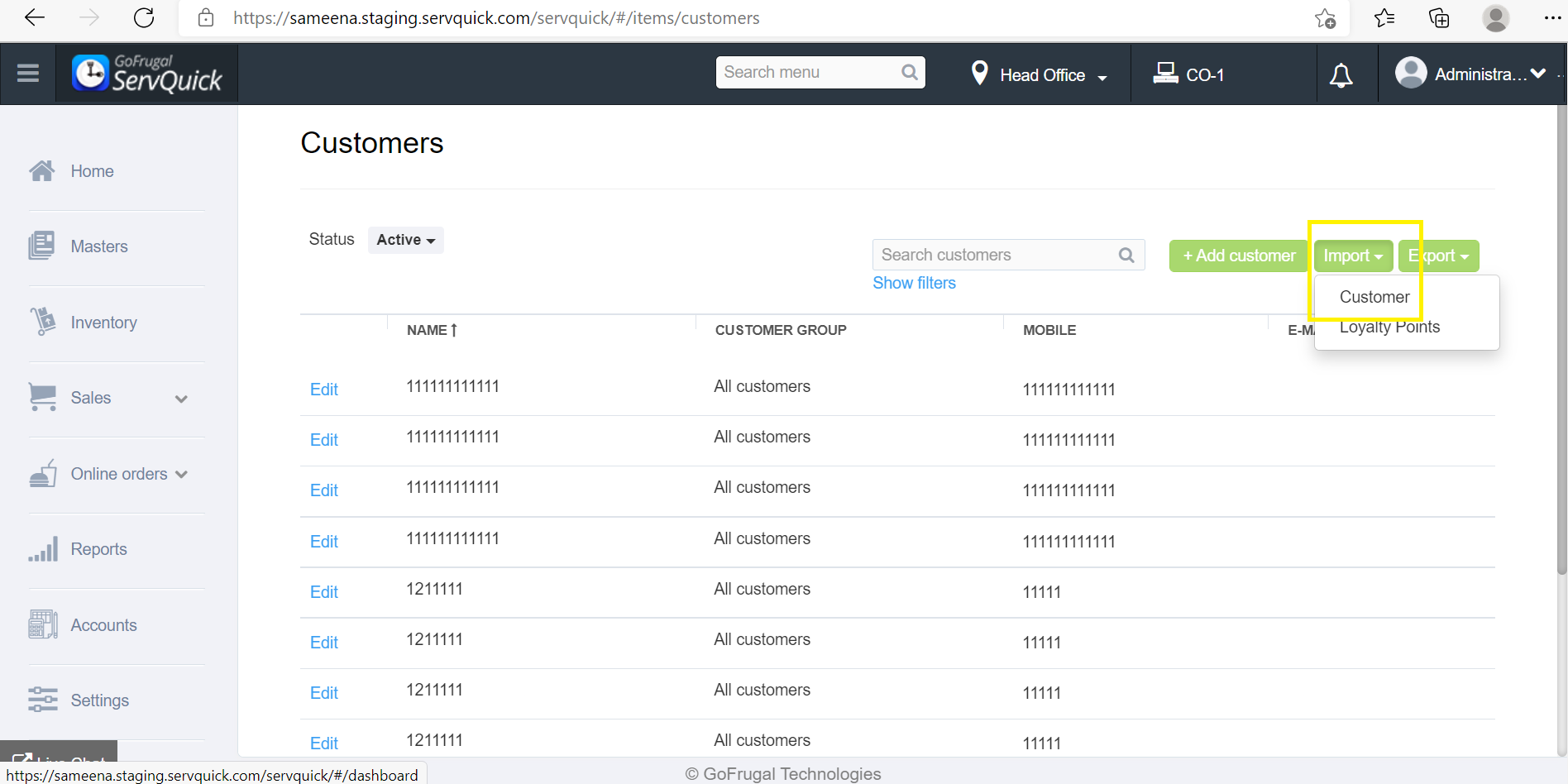The width and height of the screenshot is (1568, 784).
Task: Expand the Sales submenu chevron
Action: coord(181,399)
